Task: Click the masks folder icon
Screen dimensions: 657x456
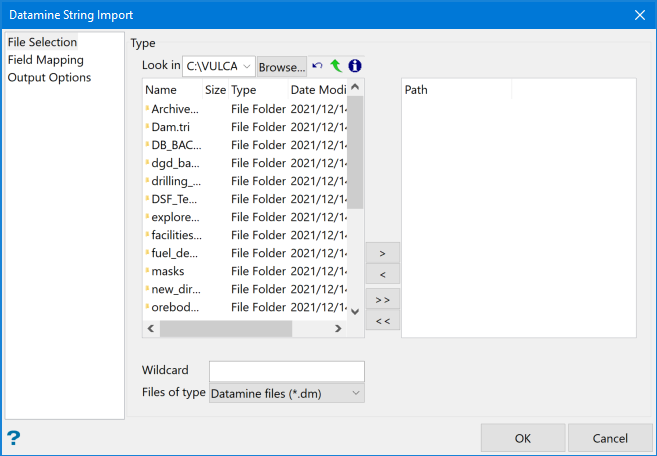Action: pos(148,271)
